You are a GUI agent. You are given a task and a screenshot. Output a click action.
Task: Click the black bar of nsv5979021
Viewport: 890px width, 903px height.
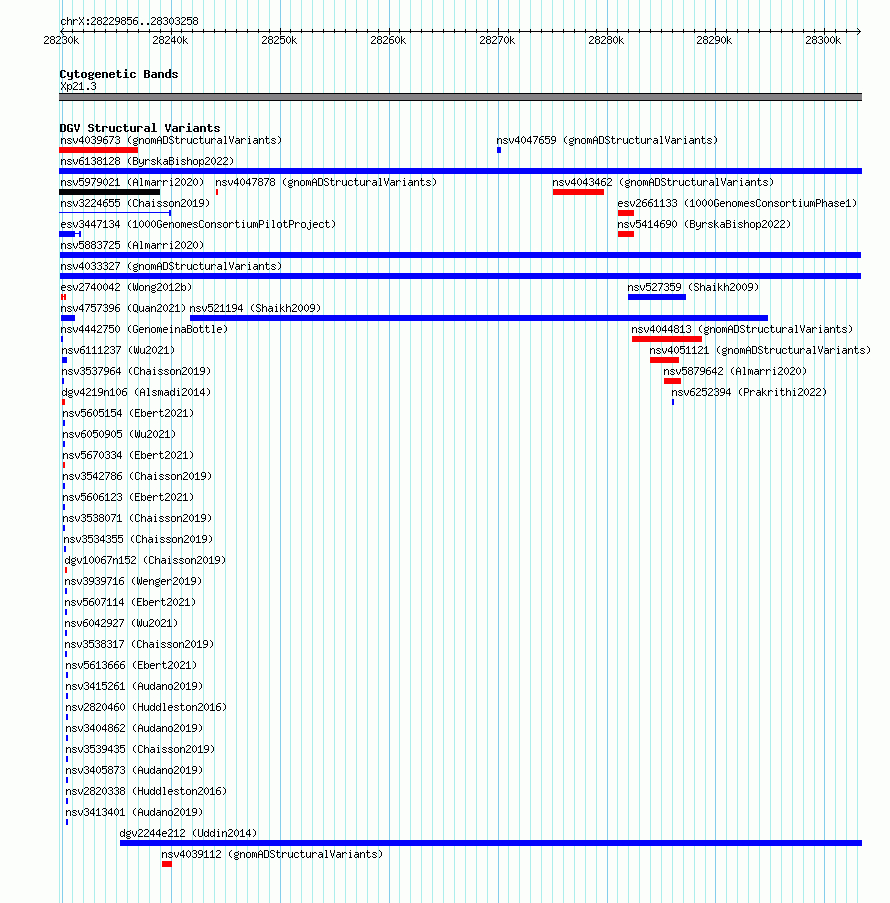pos(109,192)
